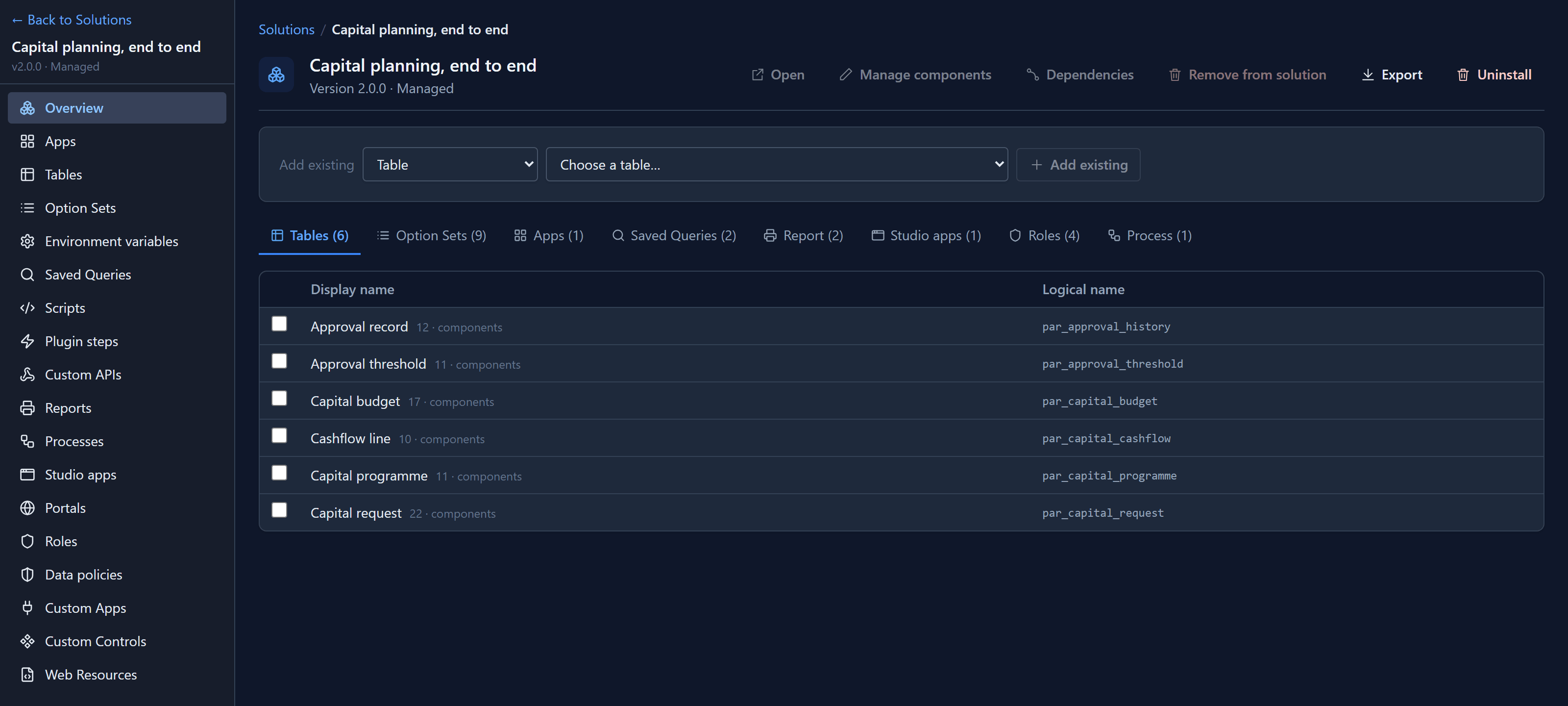This screenshot has height=706, width=1568.
Task: Open the Process (1) tab
Action: click(x=1150, y=236)
